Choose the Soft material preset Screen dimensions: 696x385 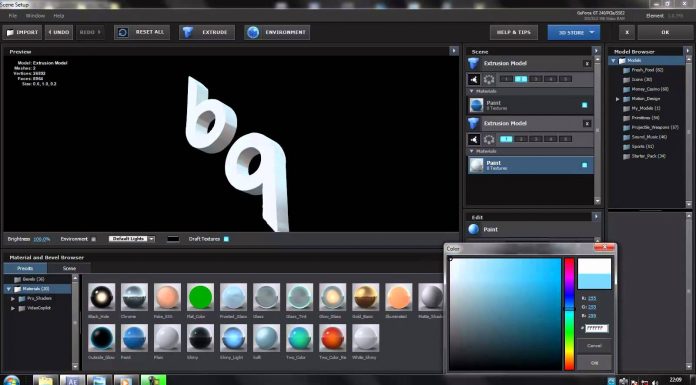pos(266,337)
